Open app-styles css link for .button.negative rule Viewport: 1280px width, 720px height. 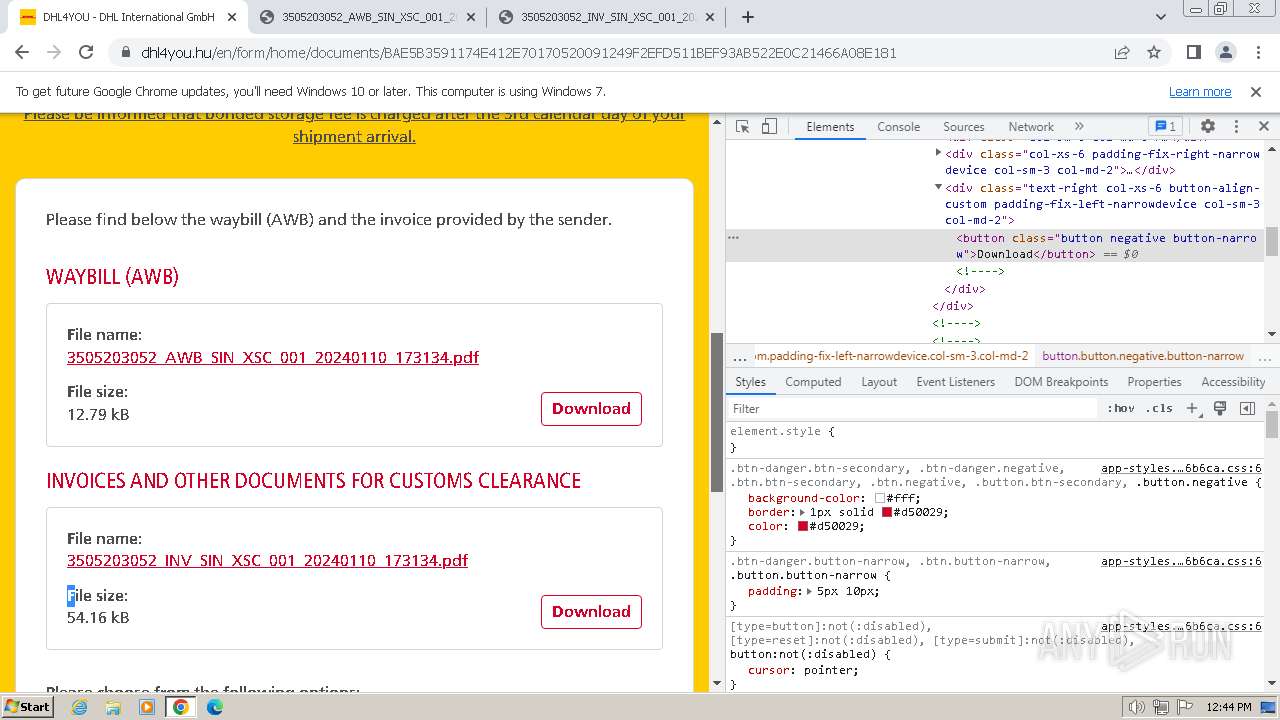pyautogui.click(x=1181, y=468)
